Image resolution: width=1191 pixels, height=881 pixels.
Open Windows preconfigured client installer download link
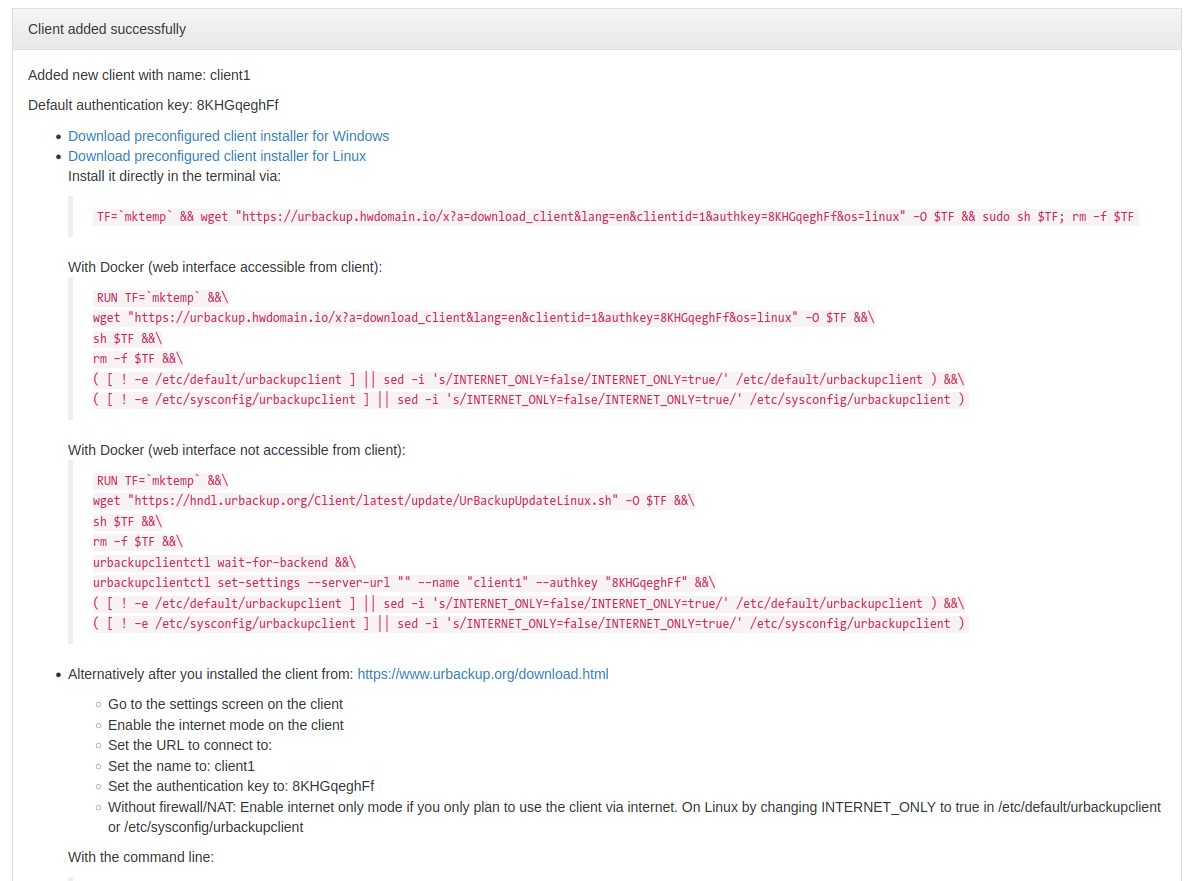pyautogui.click(x=229, y=136)
